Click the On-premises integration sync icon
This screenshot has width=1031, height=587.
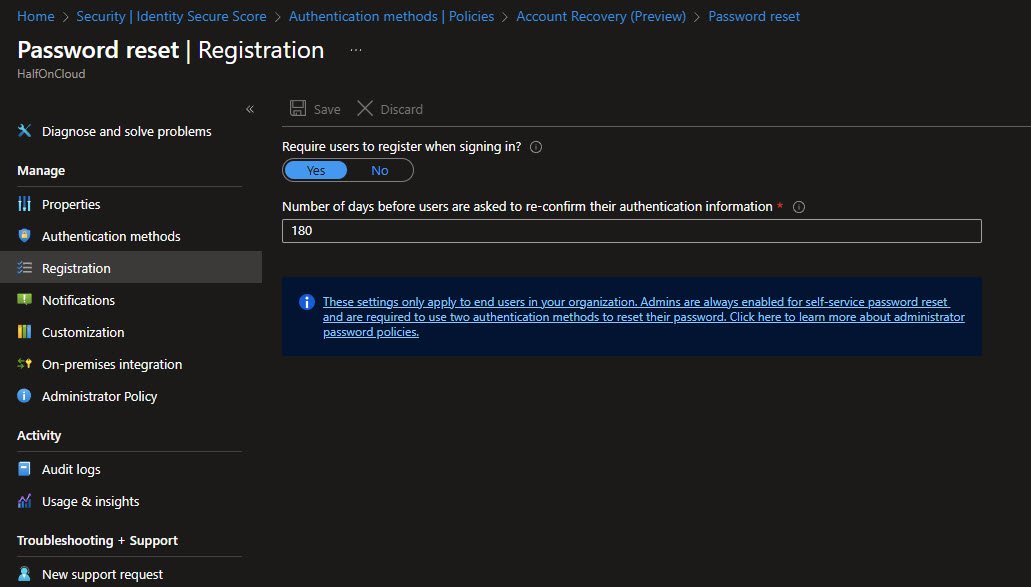tap(25, 364)
